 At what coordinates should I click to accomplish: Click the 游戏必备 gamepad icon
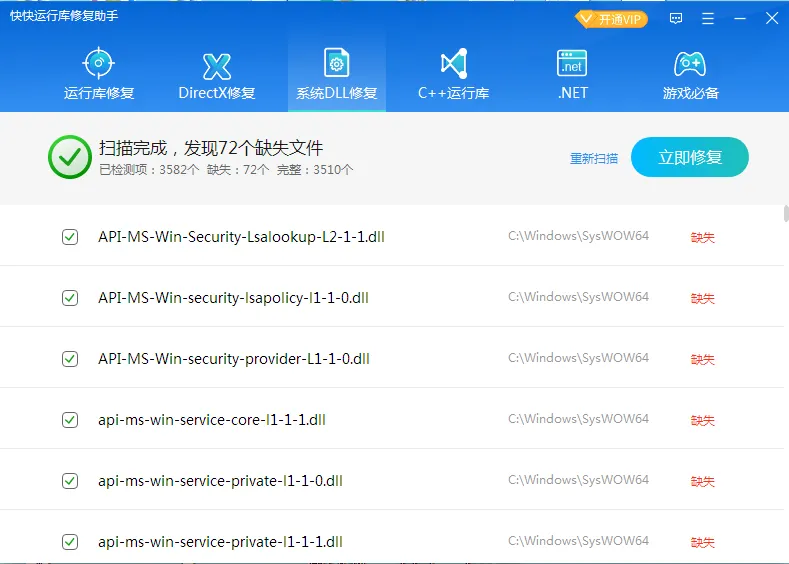coord(690,64)
